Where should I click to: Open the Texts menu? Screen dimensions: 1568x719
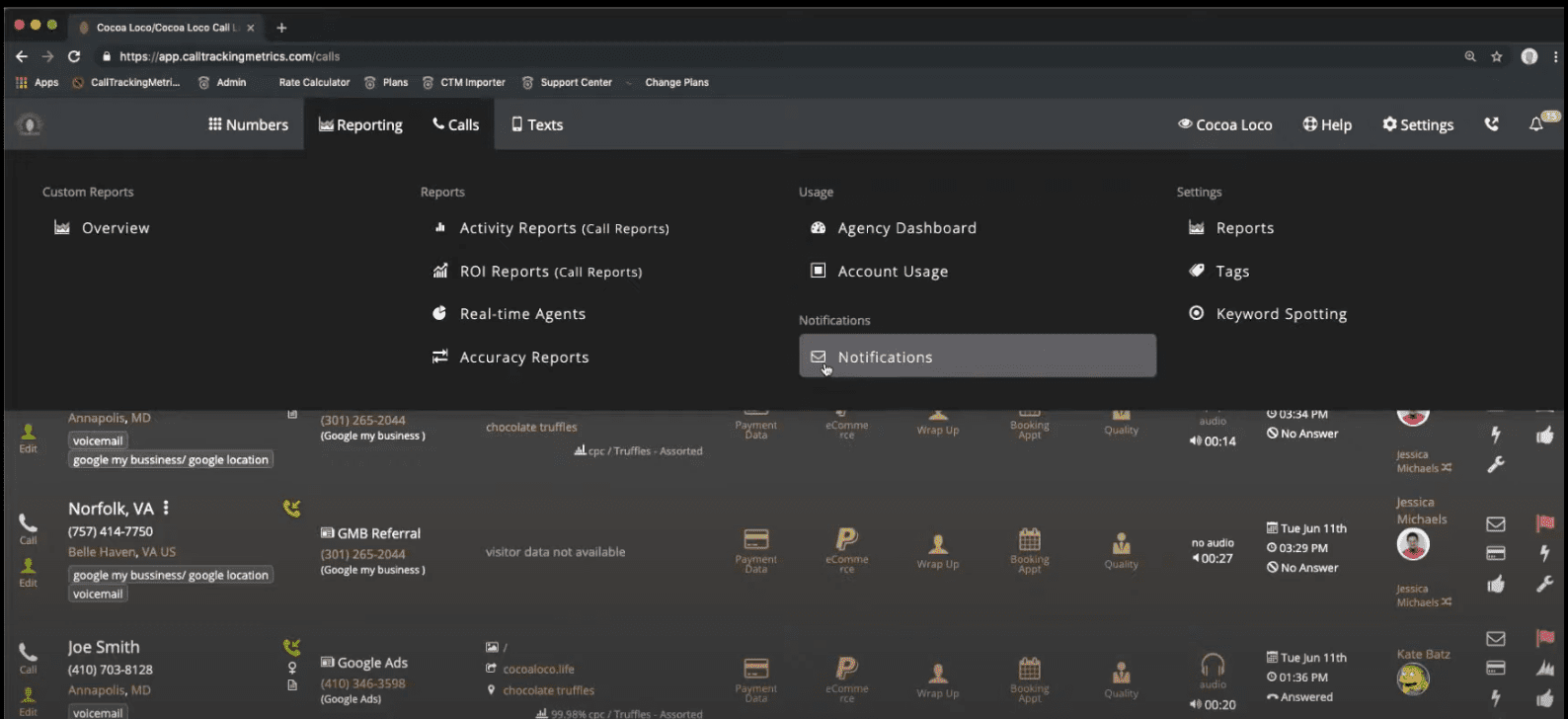tap(536, 124)
